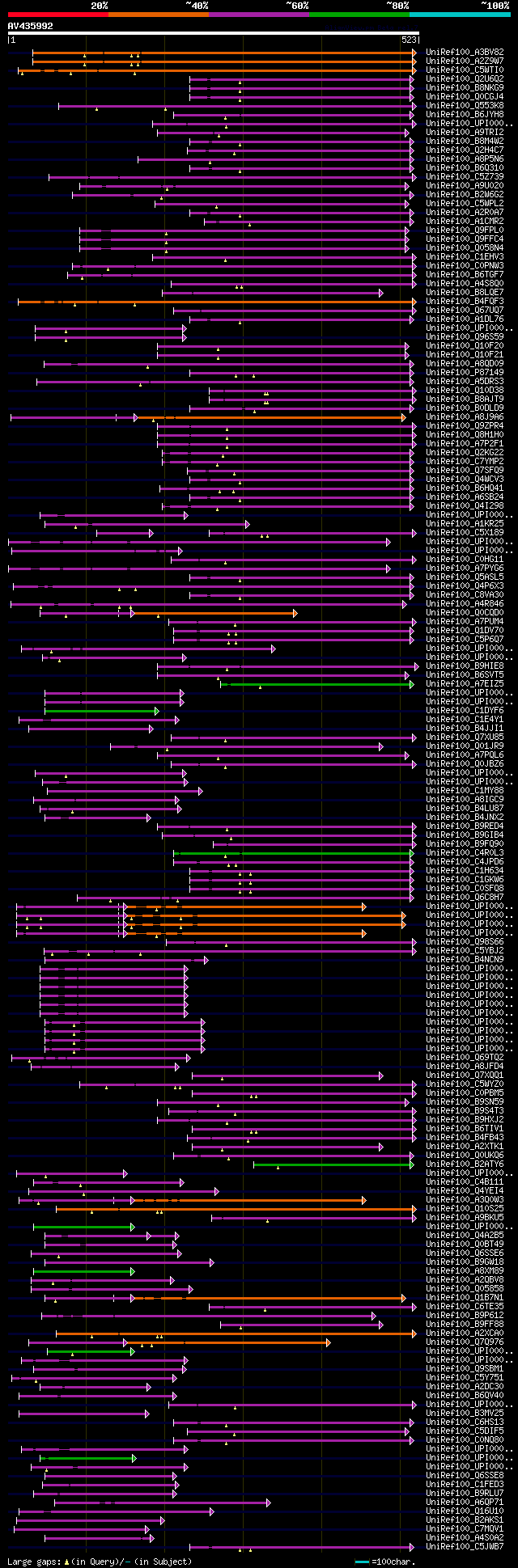Open the UniRef100_C1DYF6 hit
518x1568 pixels.
tap(465, 710)
